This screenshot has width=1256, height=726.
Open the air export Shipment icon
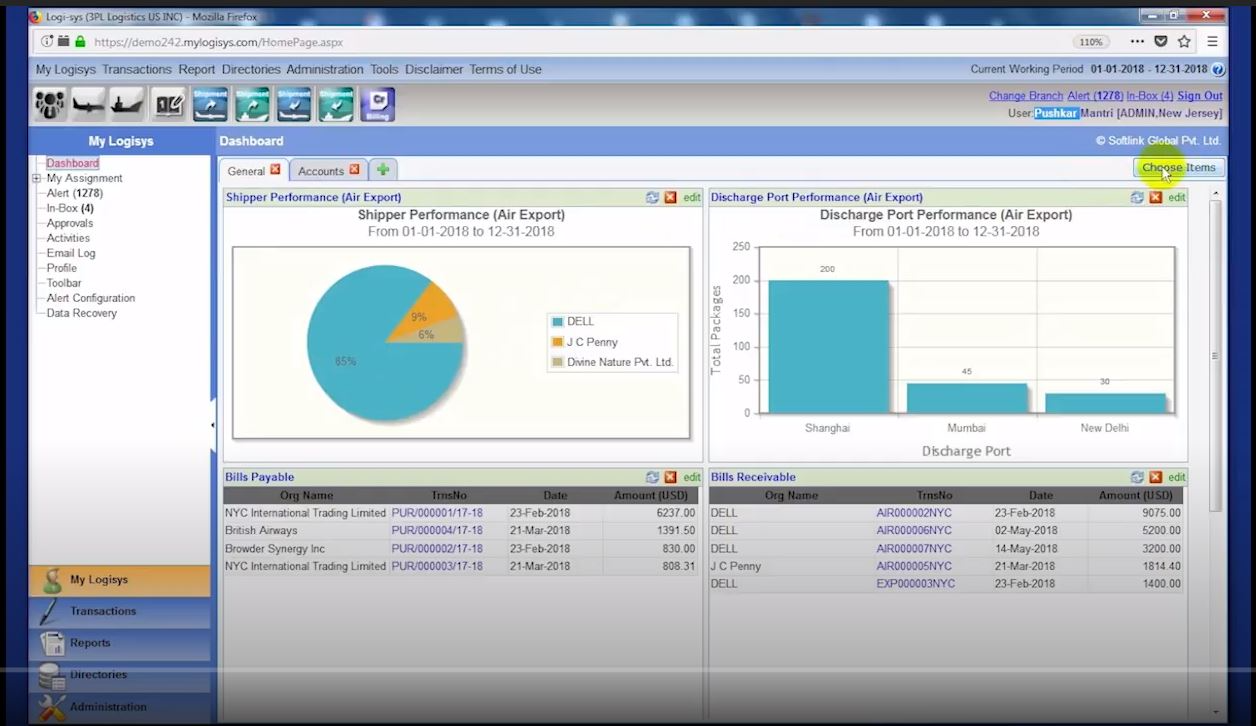210,103
